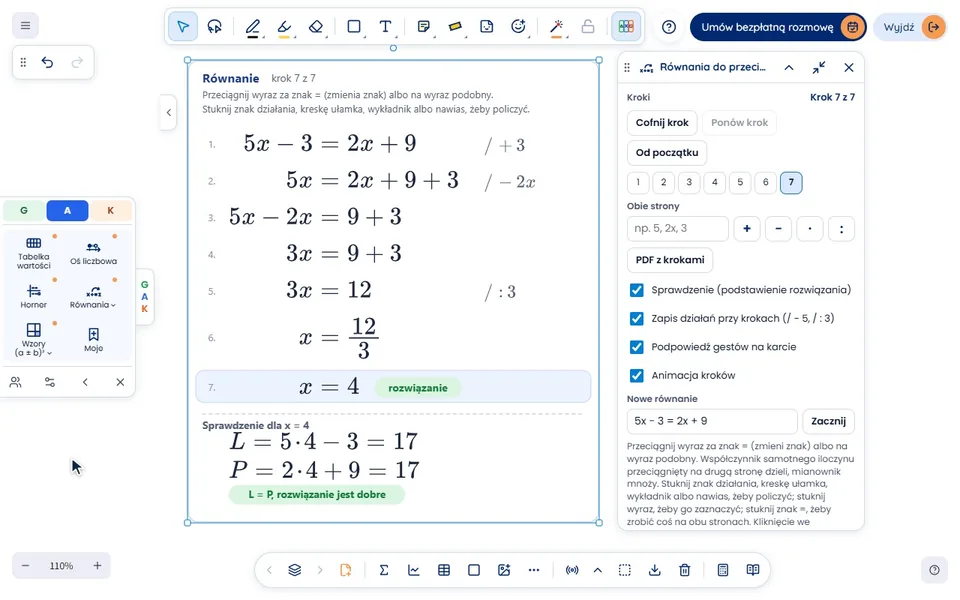Zoom out with the minus button
The height and width of the screenshot is (600, 960).
[26, 566]
